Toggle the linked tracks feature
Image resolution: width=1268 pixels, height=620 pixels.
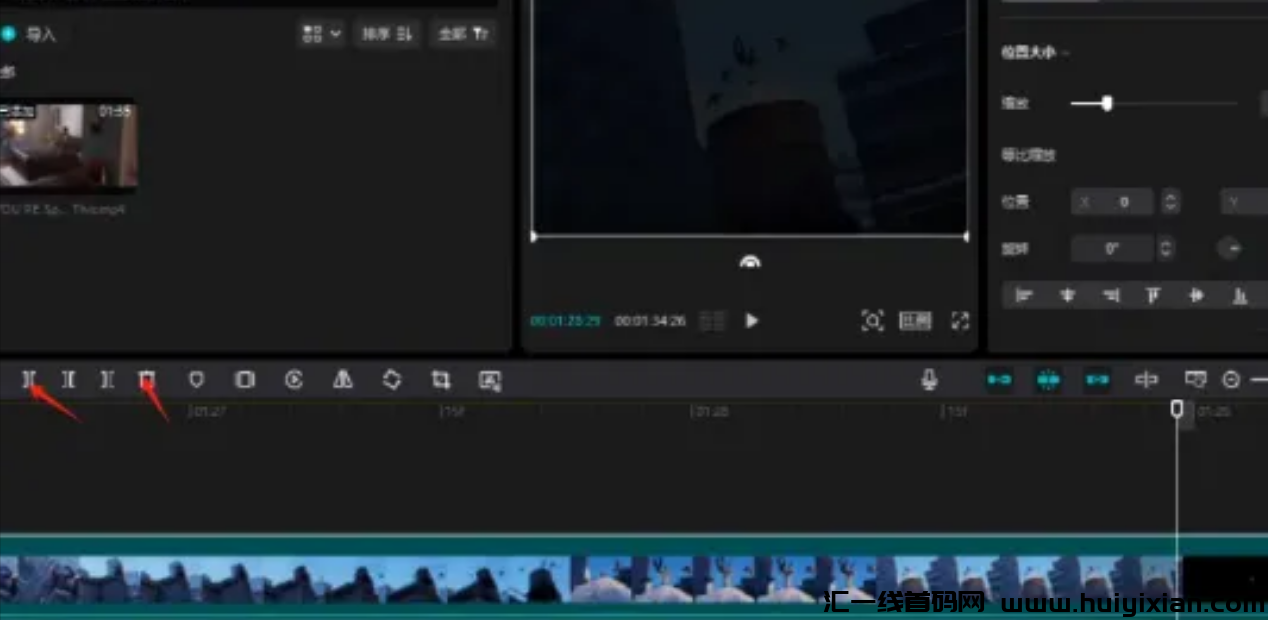(999, 380)
